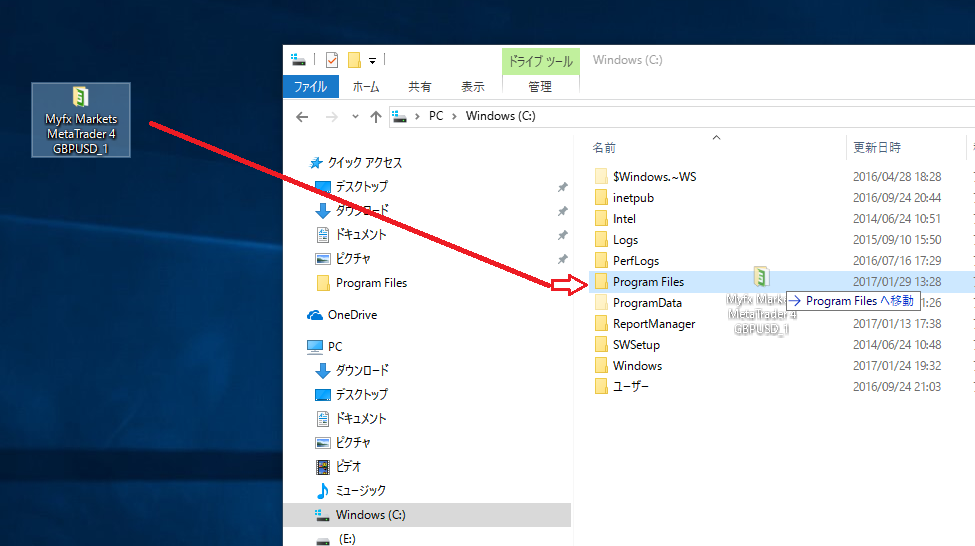
Task: Open the ファイル tab
Action: [310, 86]
